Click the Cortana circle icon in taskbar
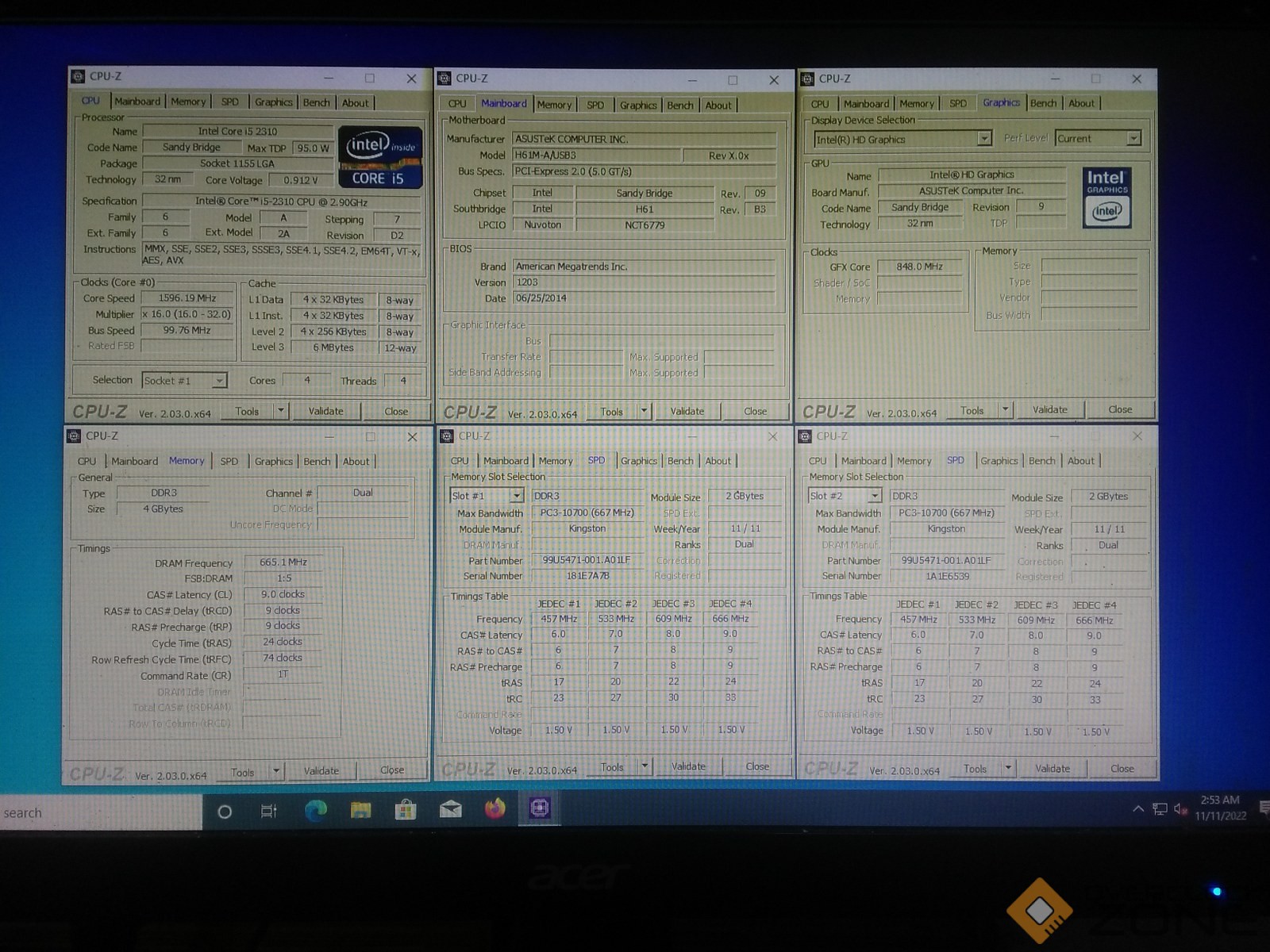Viewport: 1270px width, 952px height. click(x=225, y=812)
